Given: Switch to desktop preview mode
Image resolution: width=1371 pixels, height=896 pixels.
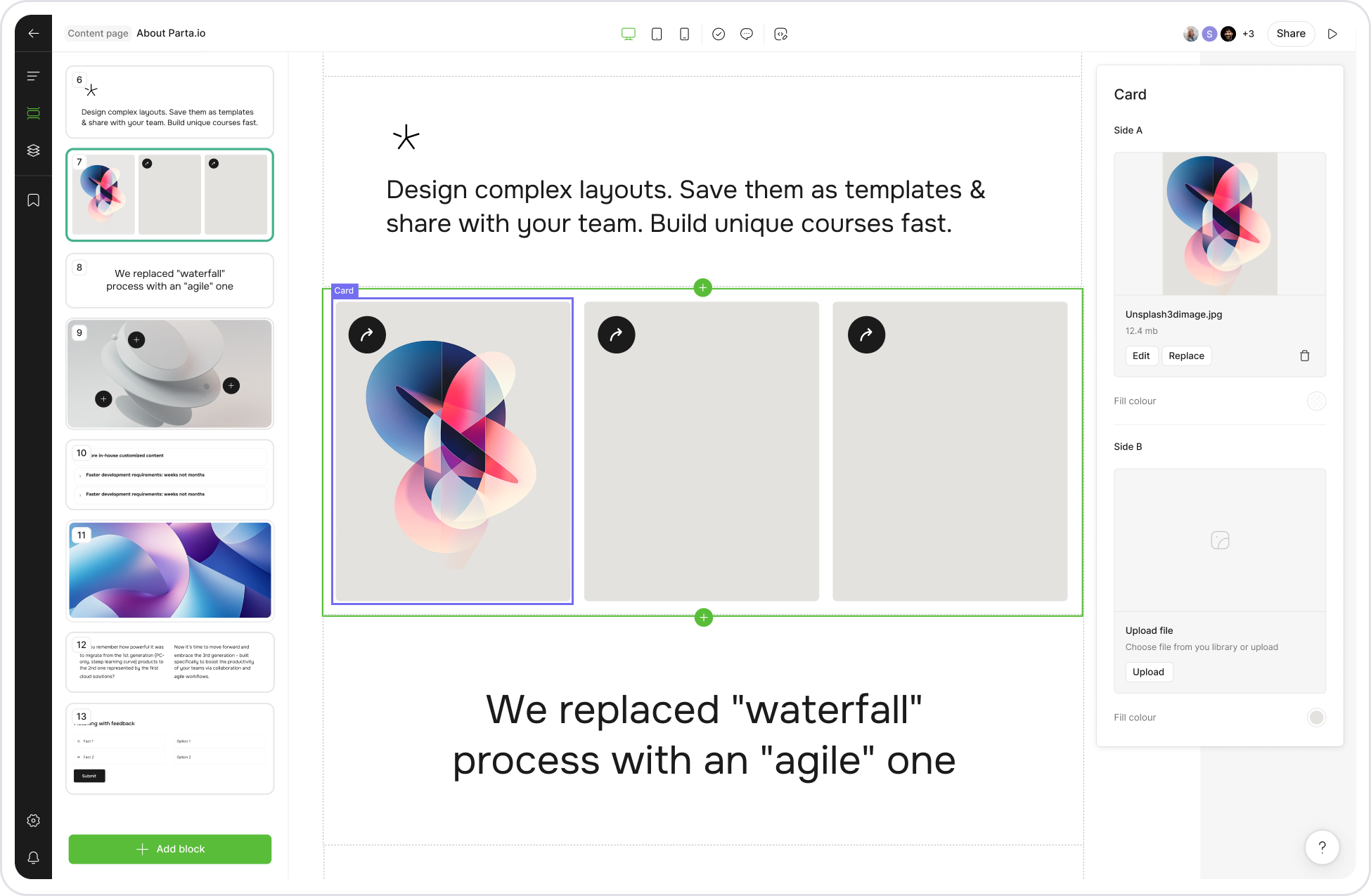Looking at the screenshot, I should [x=629, y=34].
